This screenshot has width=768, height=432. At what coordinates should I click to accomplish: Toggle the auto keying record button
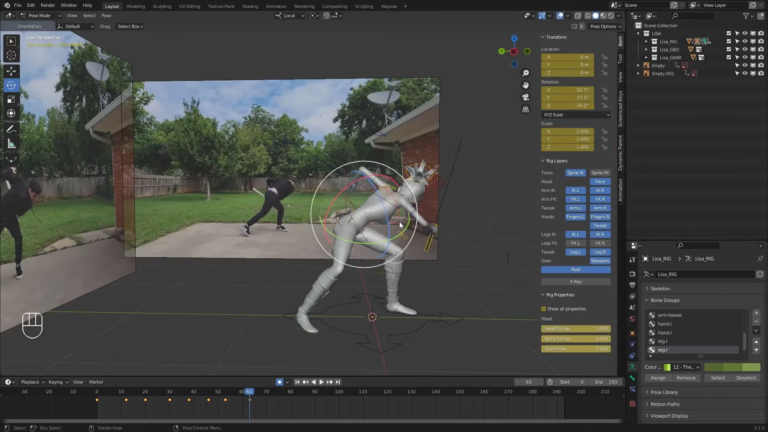pos(279,382)
